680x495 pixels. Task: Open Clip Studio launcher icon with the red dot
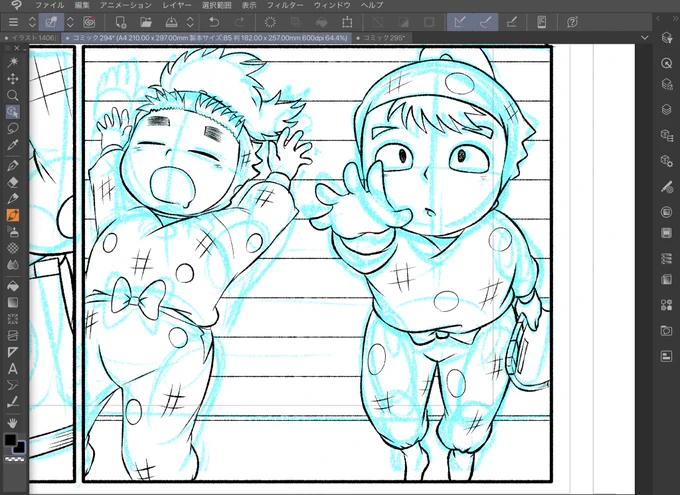[x=89, y=22]
